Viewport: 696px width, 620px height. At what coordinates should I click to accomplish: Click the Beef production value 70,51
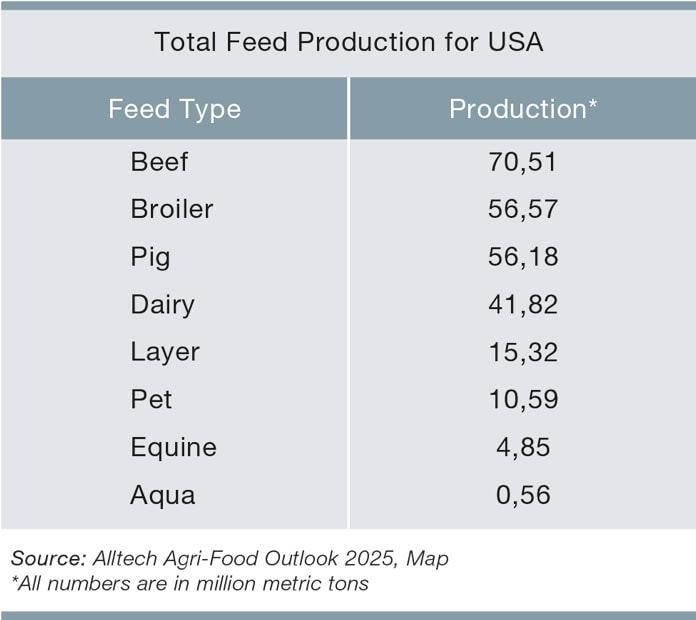click(x=522, y=162)
